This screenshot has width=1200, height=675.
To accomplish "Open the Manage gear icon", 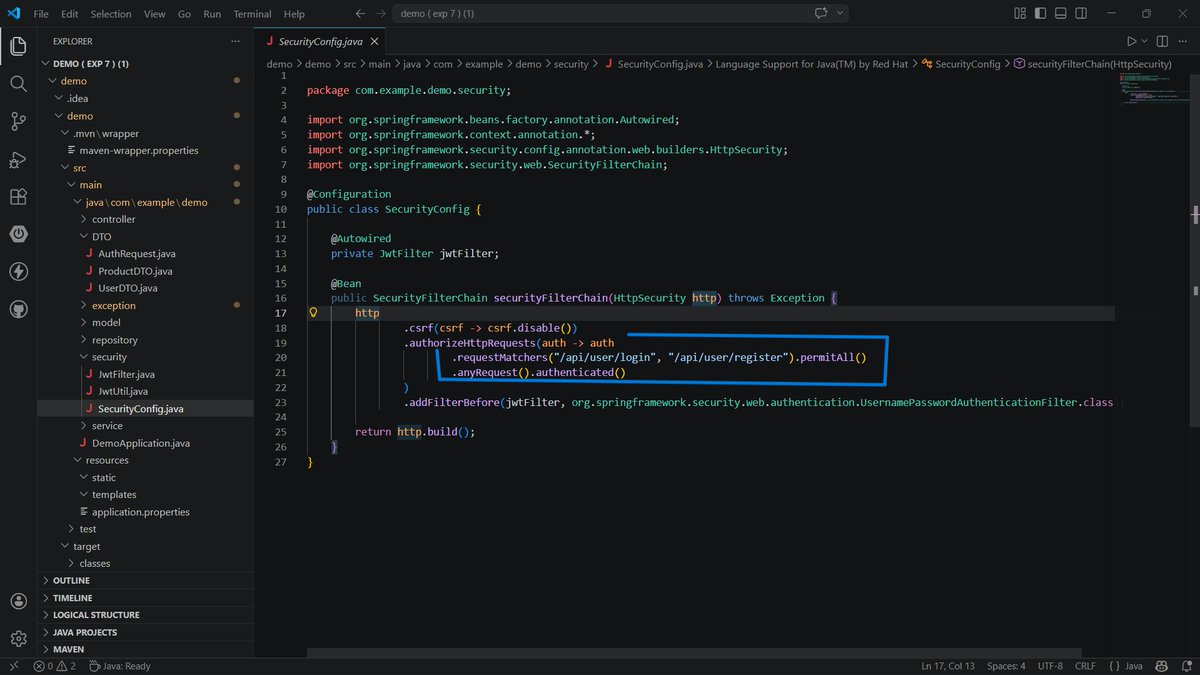I will (x=18, y=638).
